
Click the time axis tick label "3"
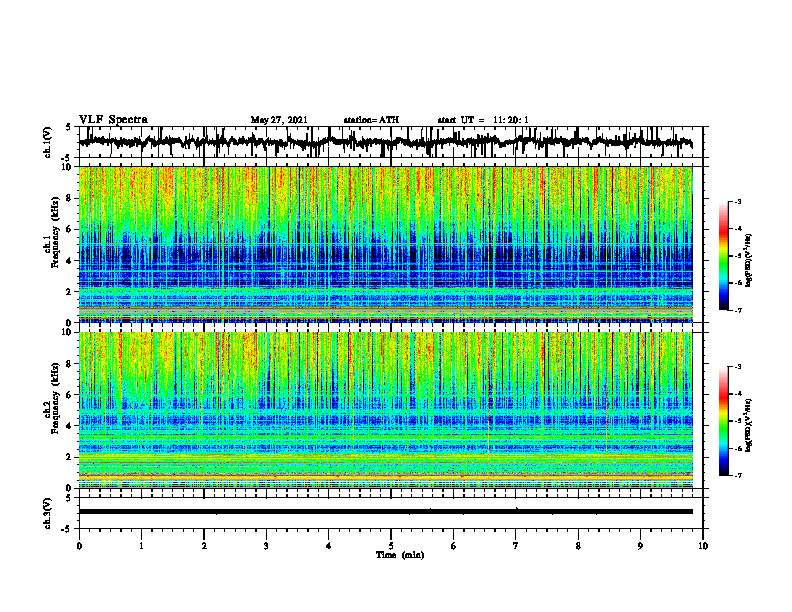coord(266,546)
